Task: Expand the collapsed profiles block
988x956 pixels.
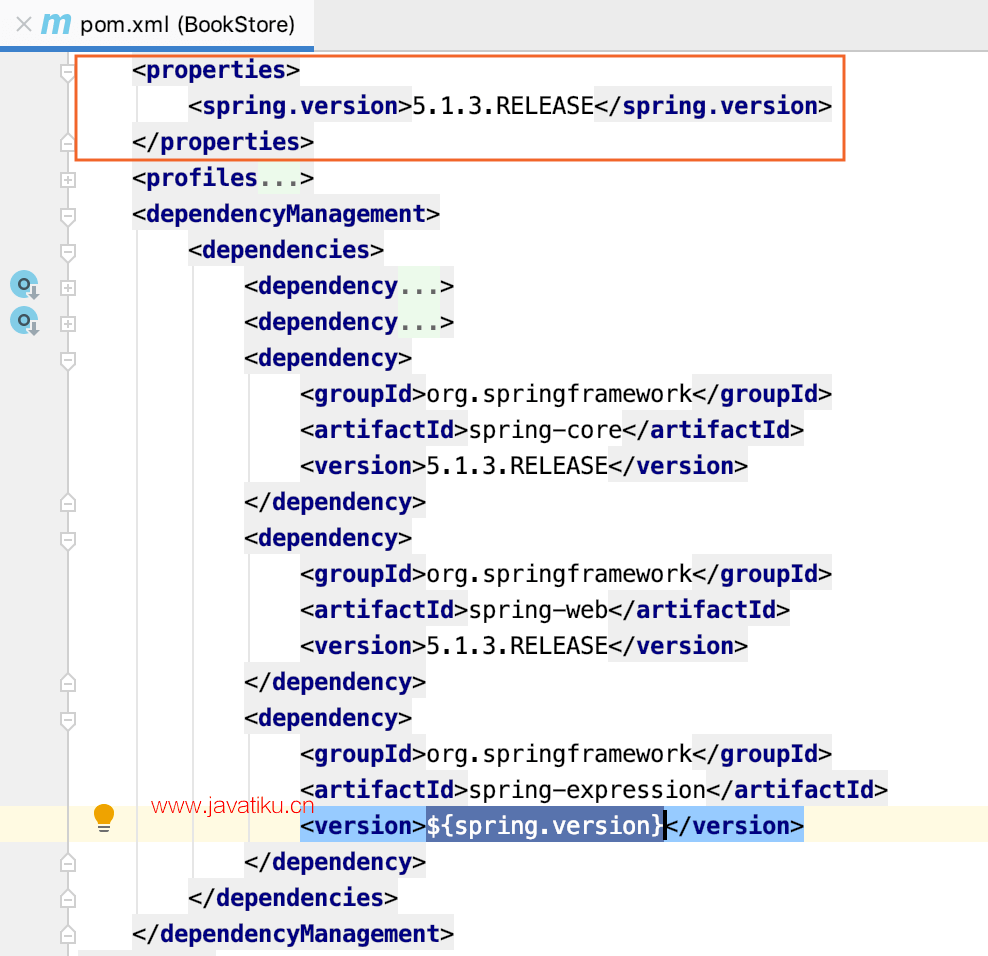Action: pyautogui.click(x=68, y=180)
